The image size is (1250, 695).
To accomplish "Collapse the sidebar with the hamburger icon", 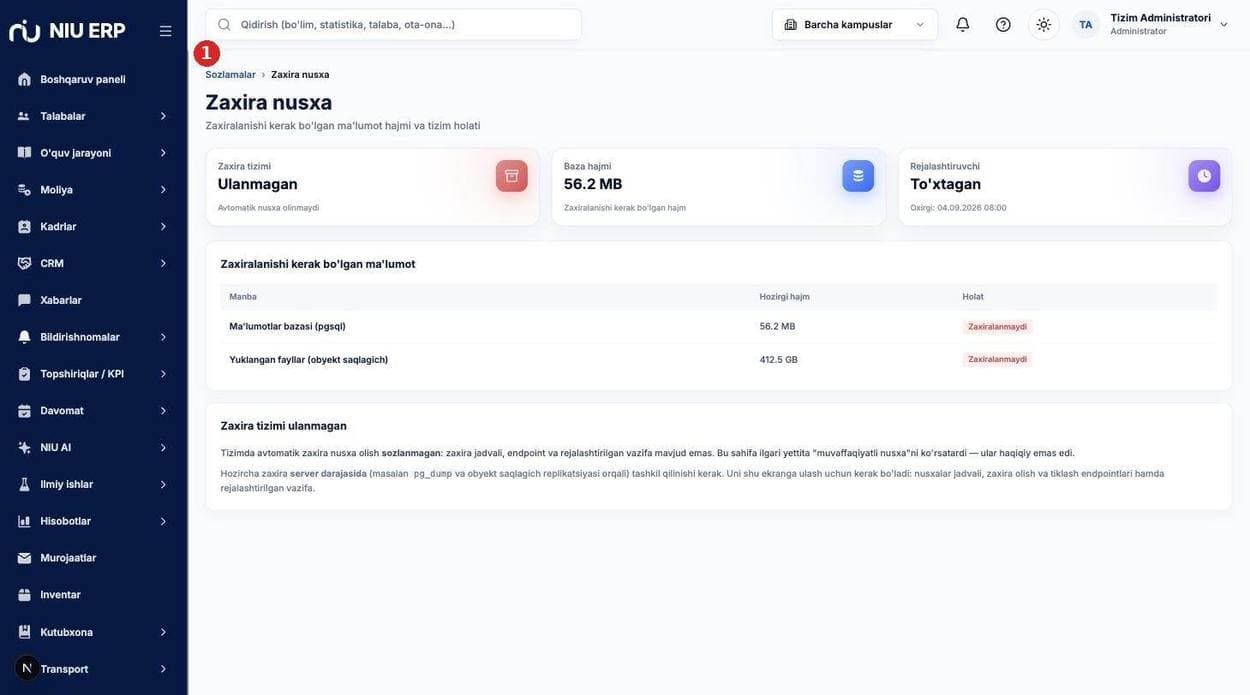I will [166, 31].
